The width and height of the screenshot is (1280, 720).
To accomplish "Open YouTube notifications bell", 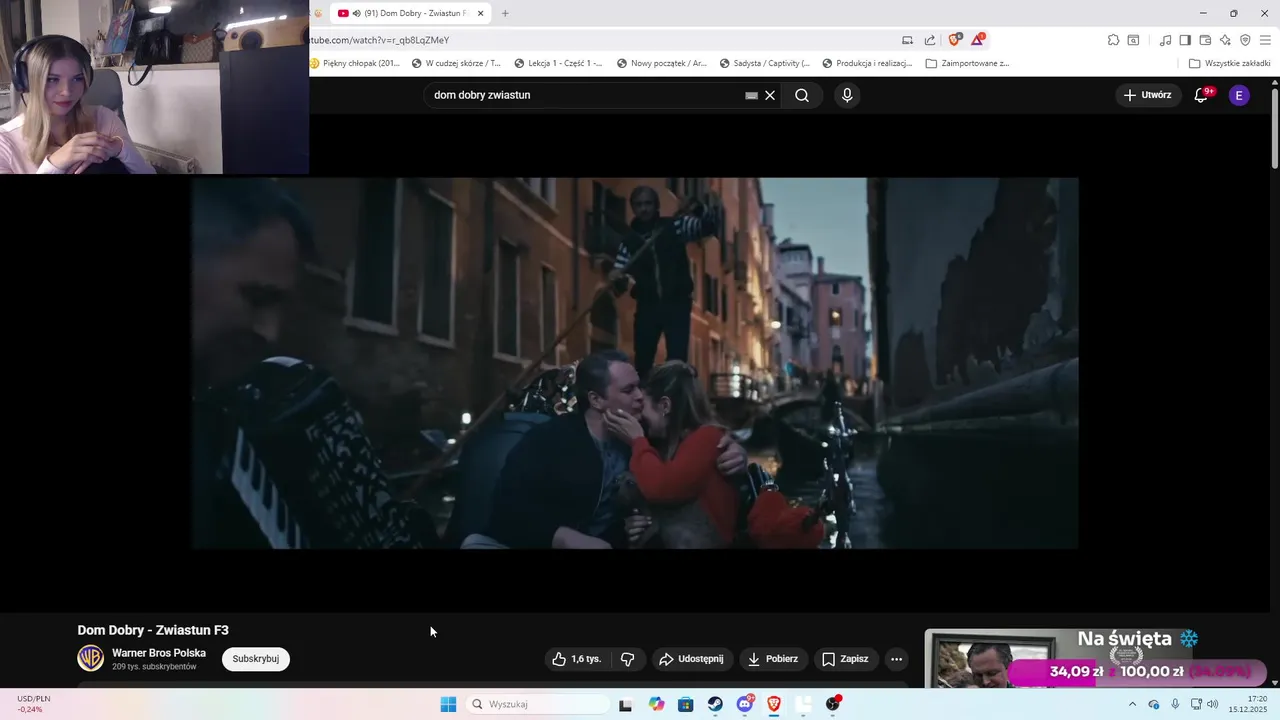I will [1201, 95].
